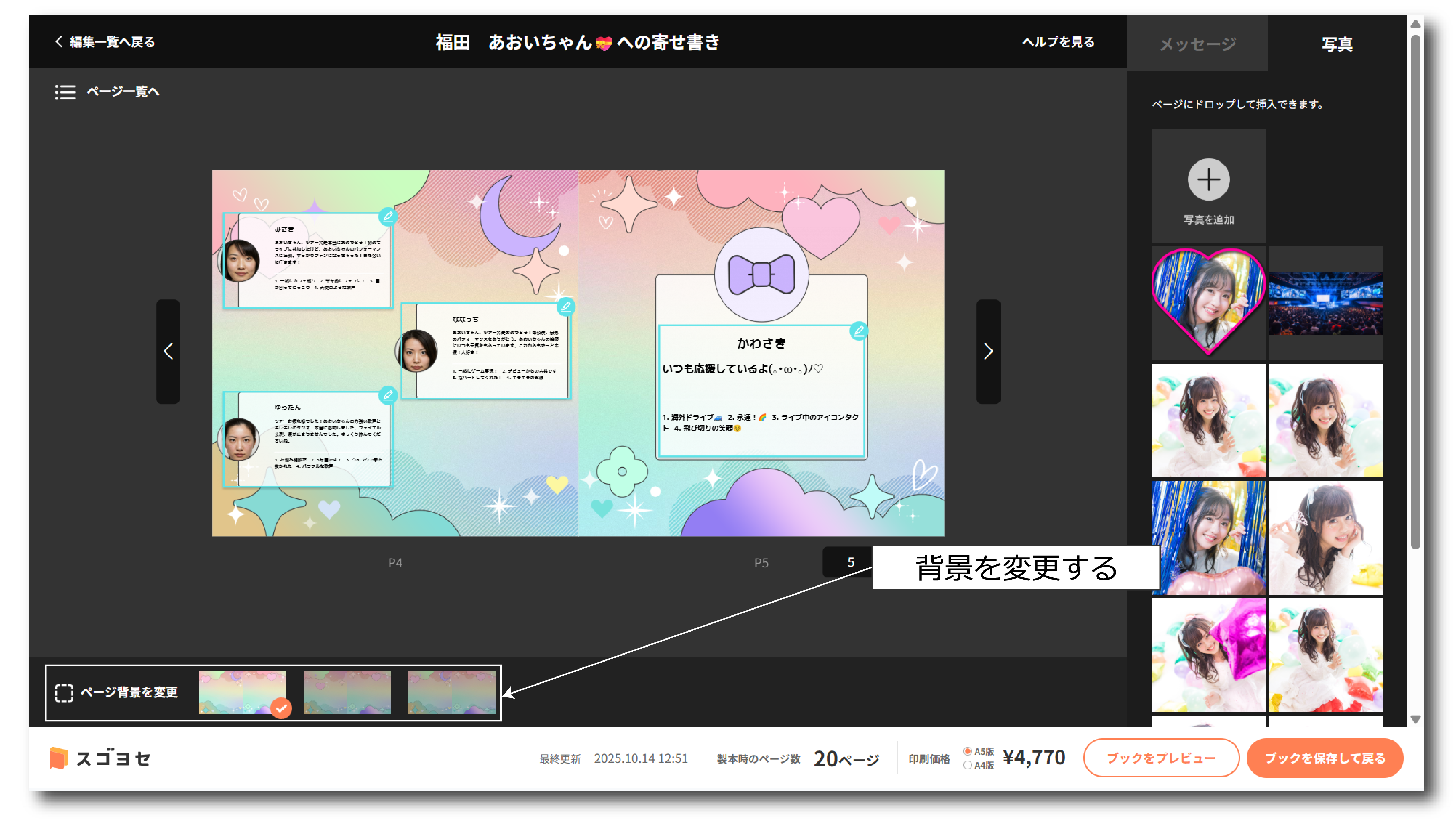Click the edit pencil on ななっち's message

(x=565, y=307)
